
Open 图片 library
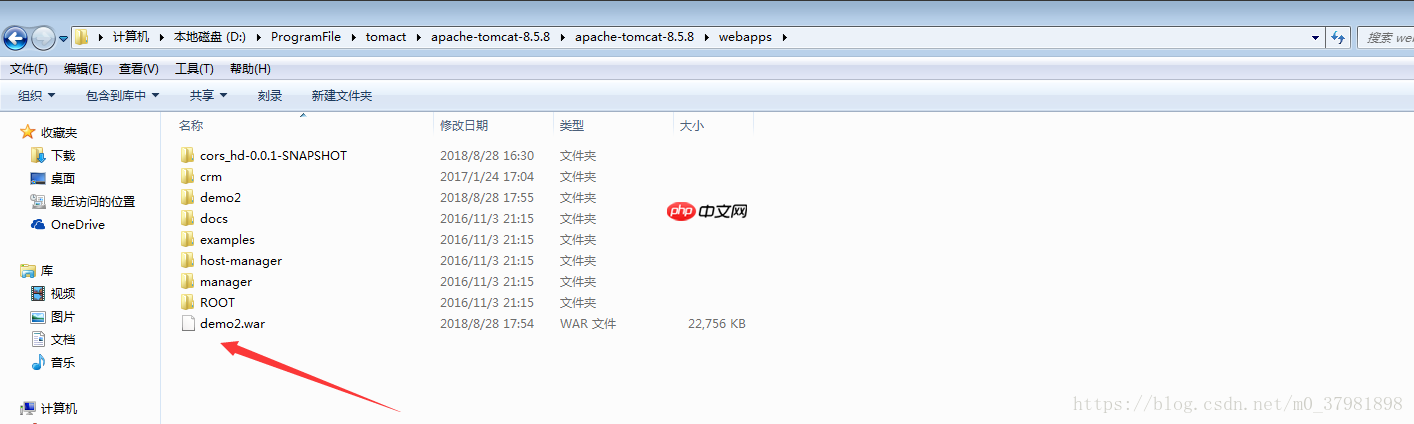point(63,316)
